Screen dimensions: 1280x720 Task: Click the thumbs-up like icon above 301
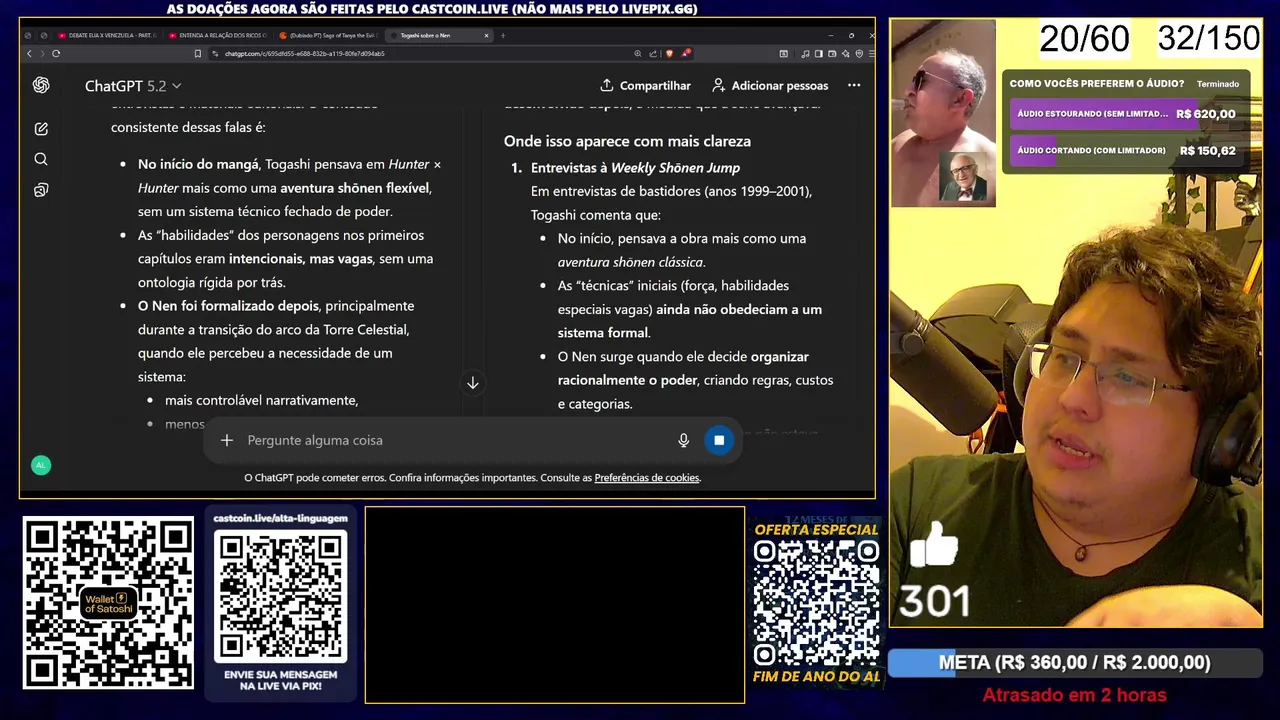point(934,546)
